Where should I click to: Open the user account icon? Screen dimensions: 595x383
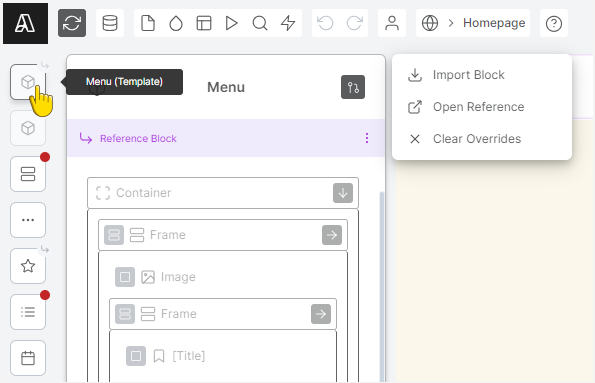tap(392, 23)
